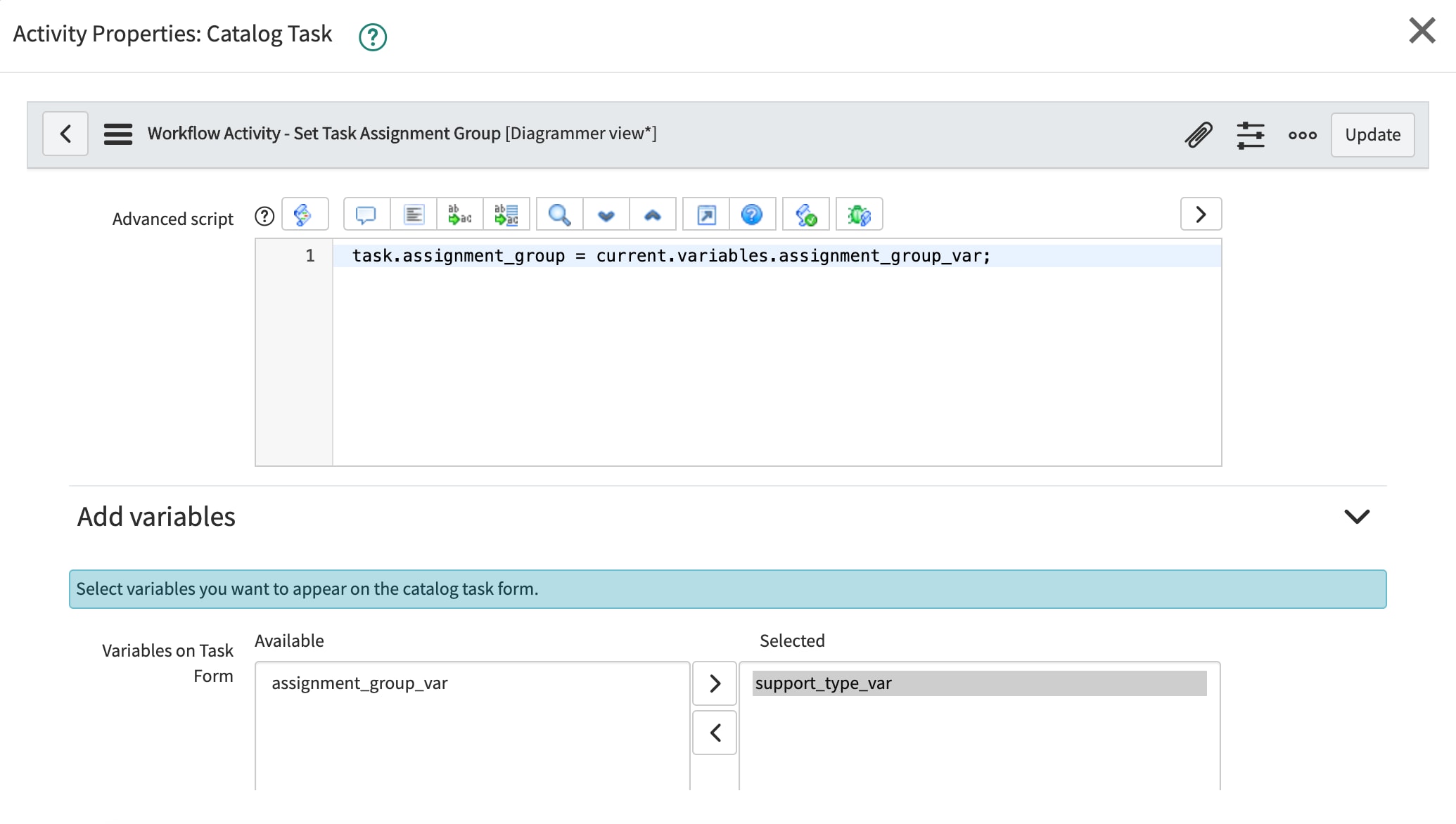1456x824 pixels.
Task: Navigate back with the left chevron
Action: (65, 134)
